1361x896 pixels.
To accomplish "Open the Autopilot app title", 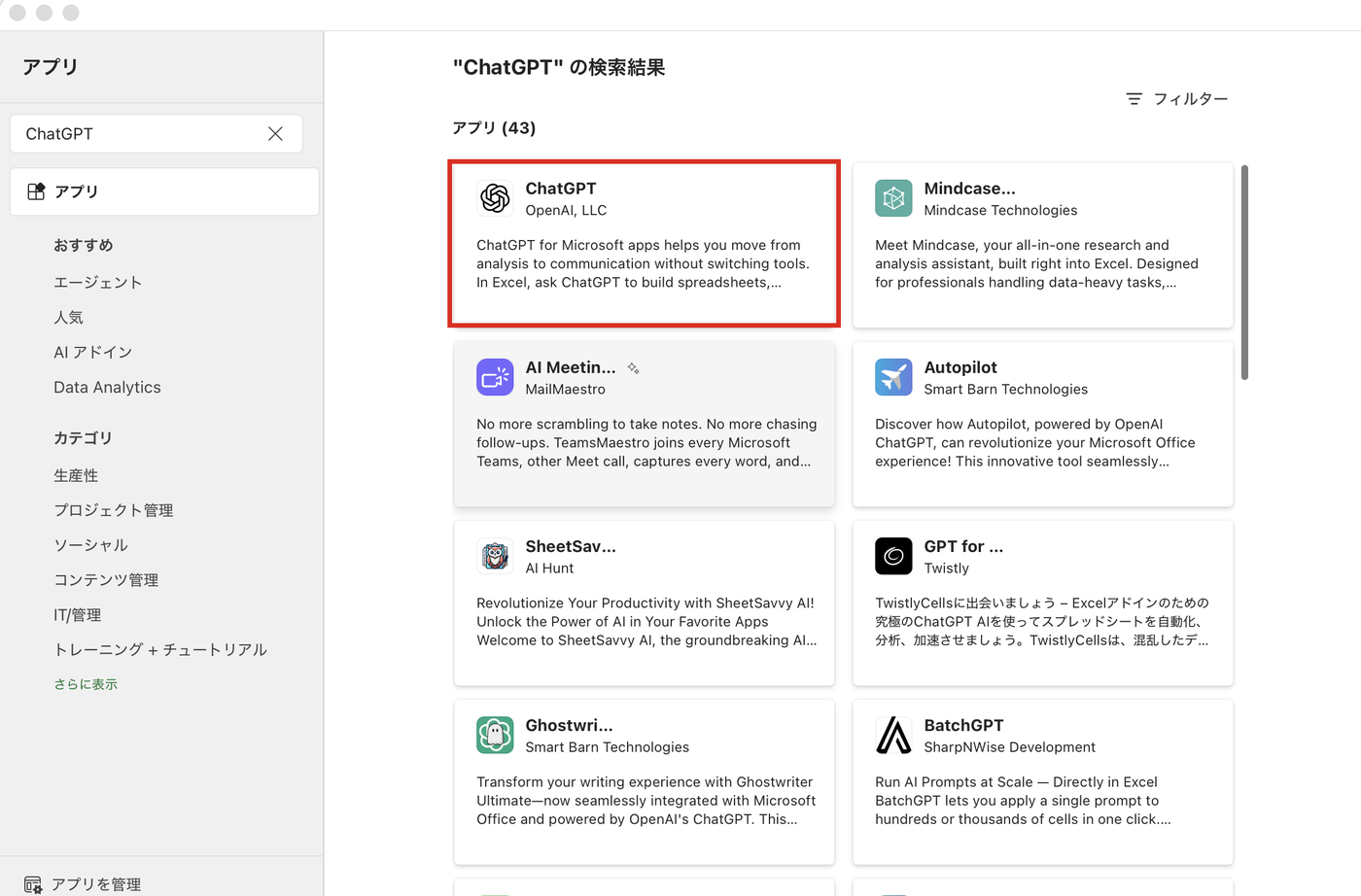I will [x=960, y=367].
